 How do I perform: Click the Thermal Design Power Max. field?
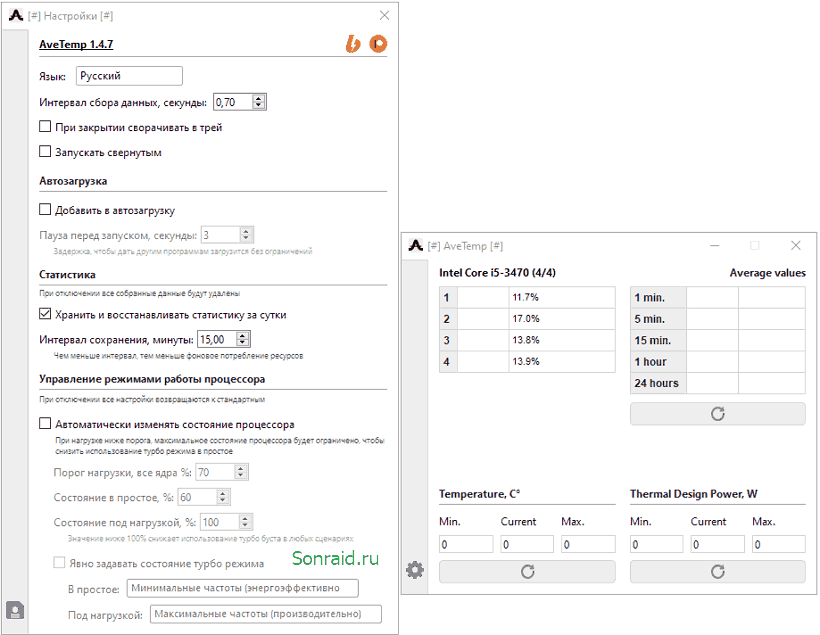[779, 544]
